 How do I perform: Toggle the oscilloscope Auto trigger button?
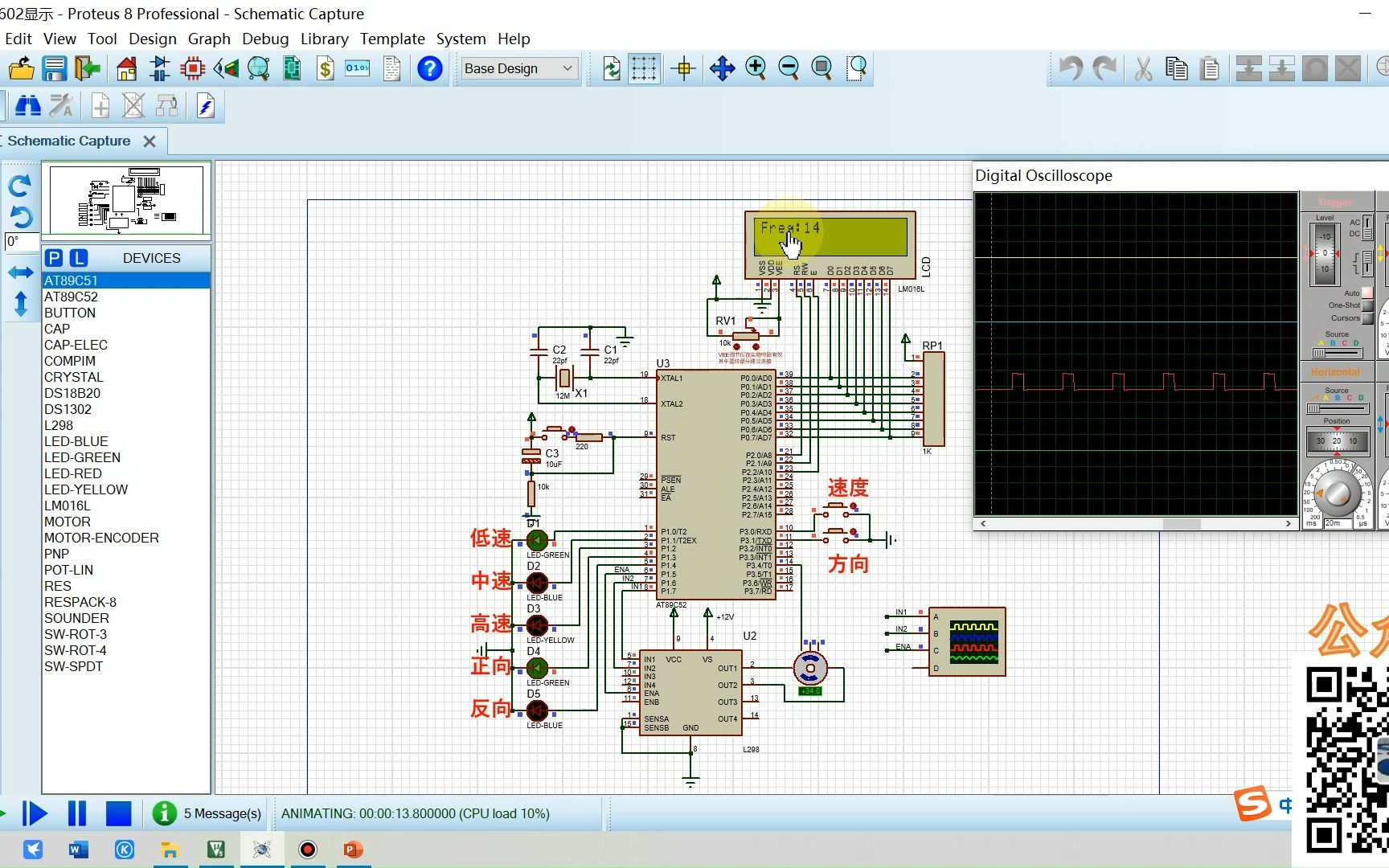tap(1367, 293)
